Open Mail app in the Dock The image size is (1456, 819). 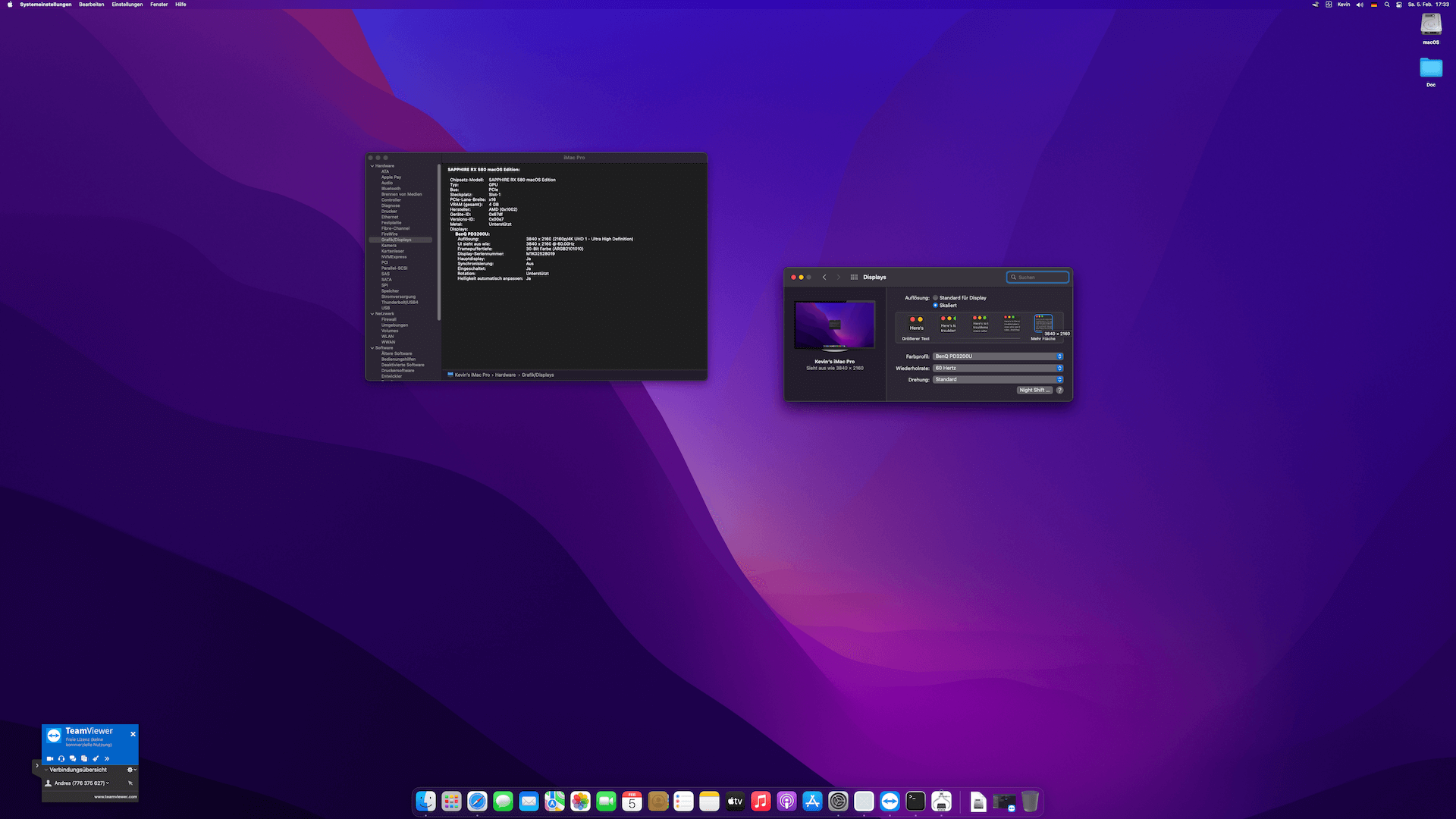click(x=529, y=801)
